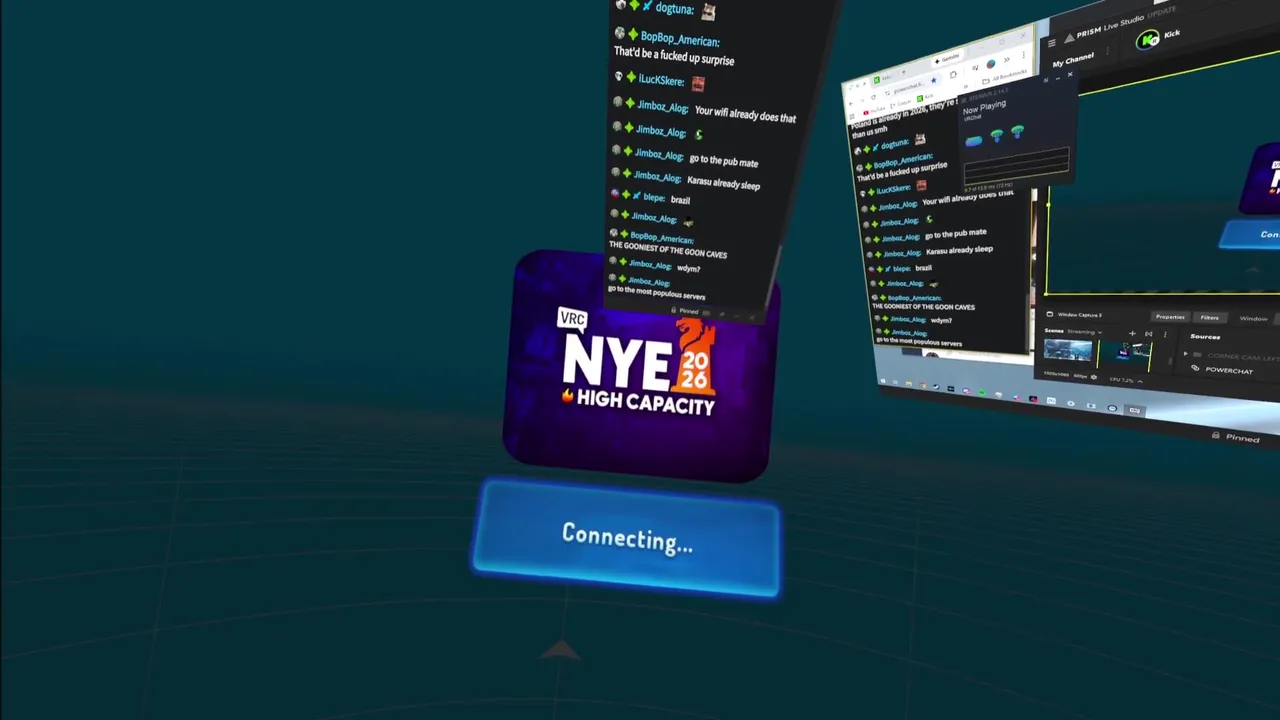1280x720 pixels.
Task: Open PRISM Live Studio hamburger menu
Action: (1052, 43)
